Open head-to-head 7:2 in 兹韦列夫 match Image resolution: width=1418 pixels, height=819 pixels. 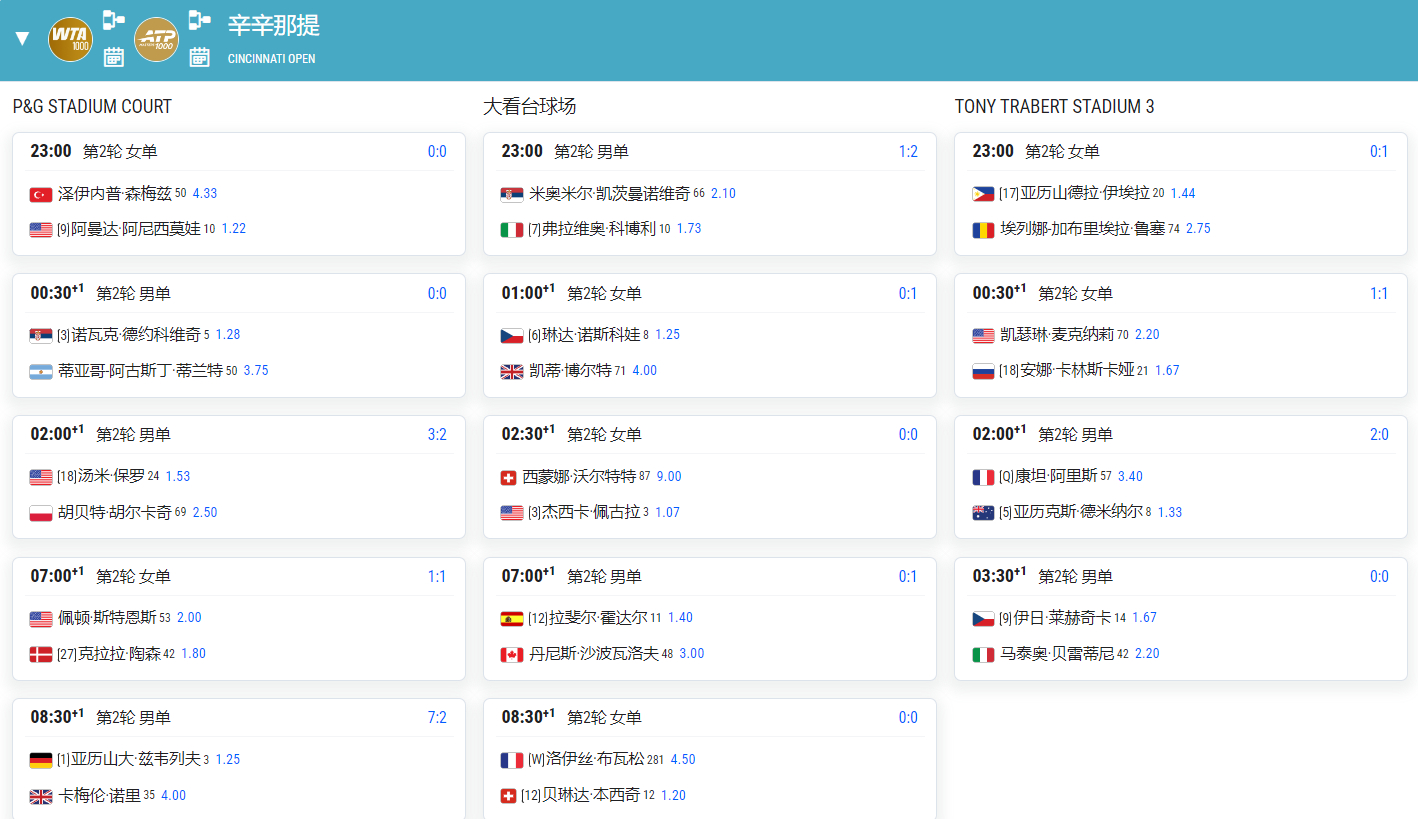437,718
